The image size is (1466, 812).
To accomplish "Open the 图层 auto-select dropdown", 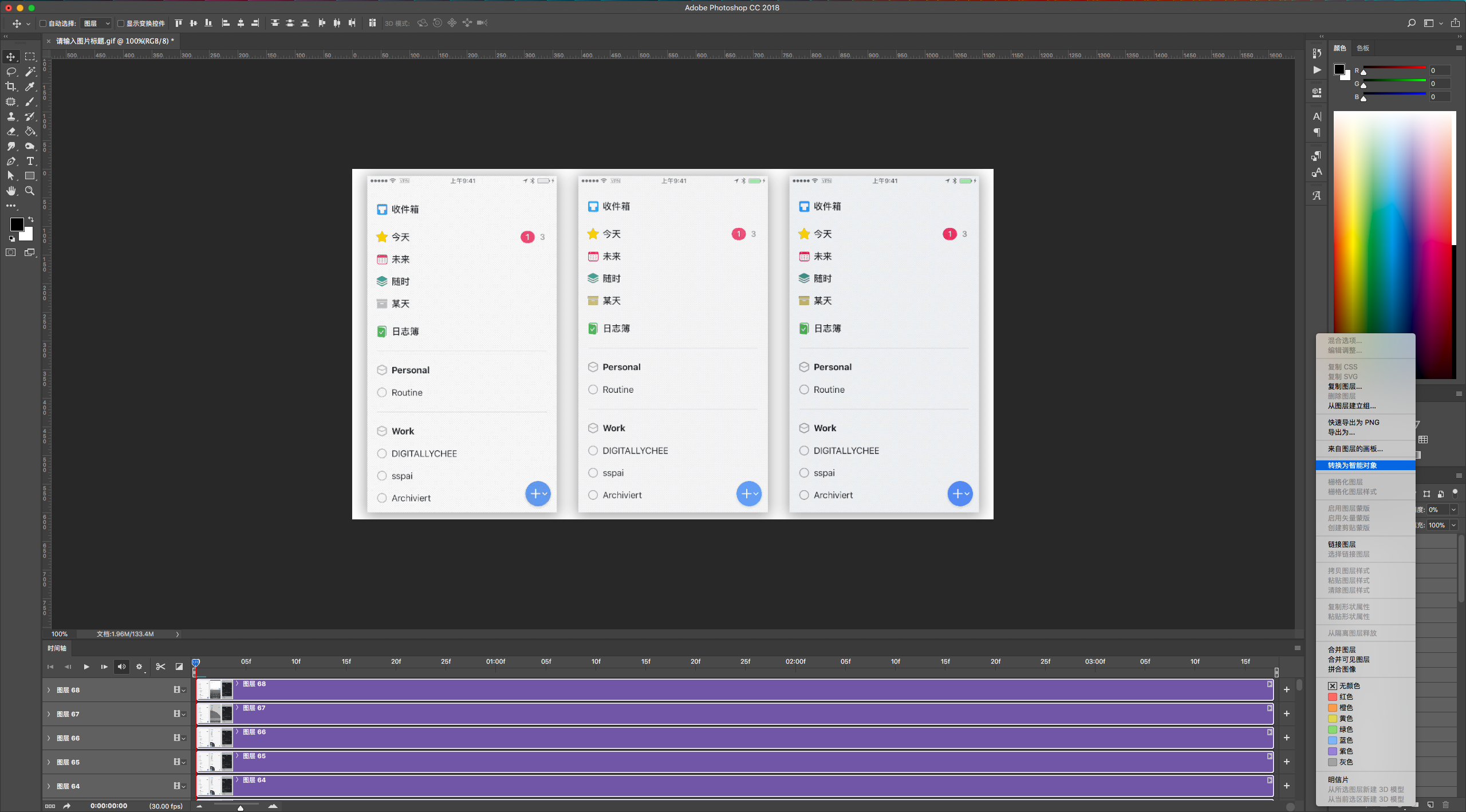I will click(96, 23).
